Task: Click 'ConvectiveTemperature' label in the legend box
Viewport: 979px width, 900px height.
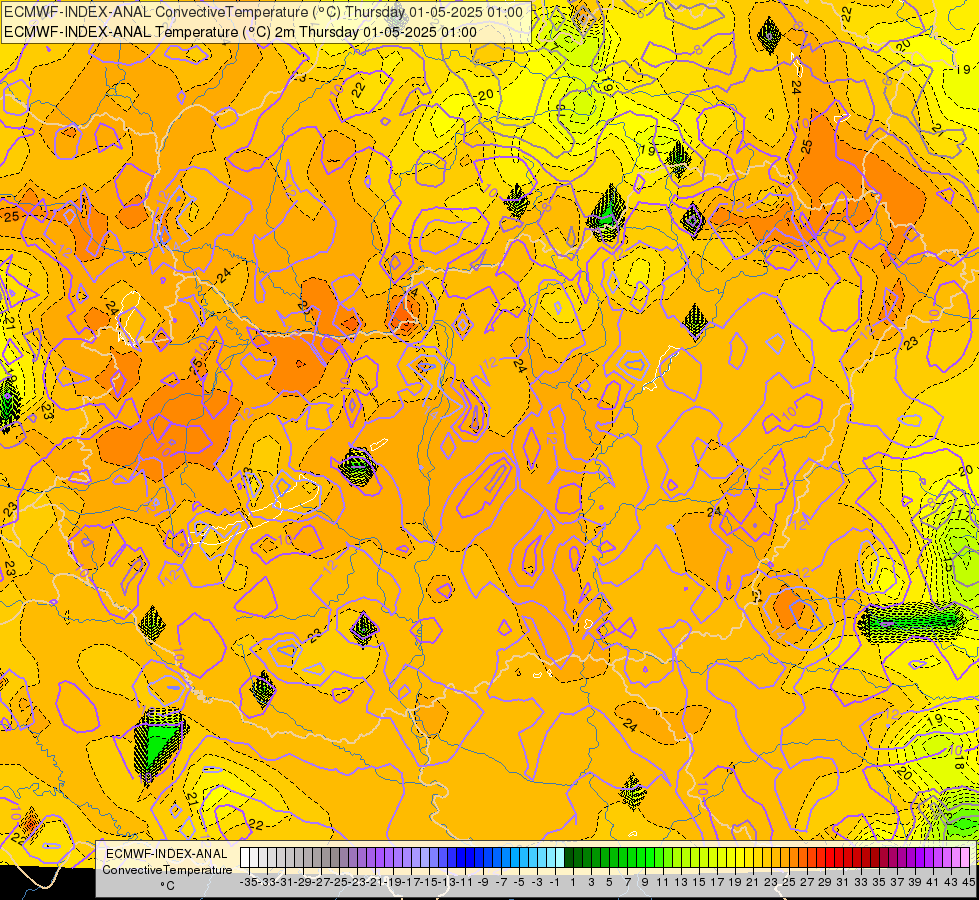Action: [x=167, y=869]
